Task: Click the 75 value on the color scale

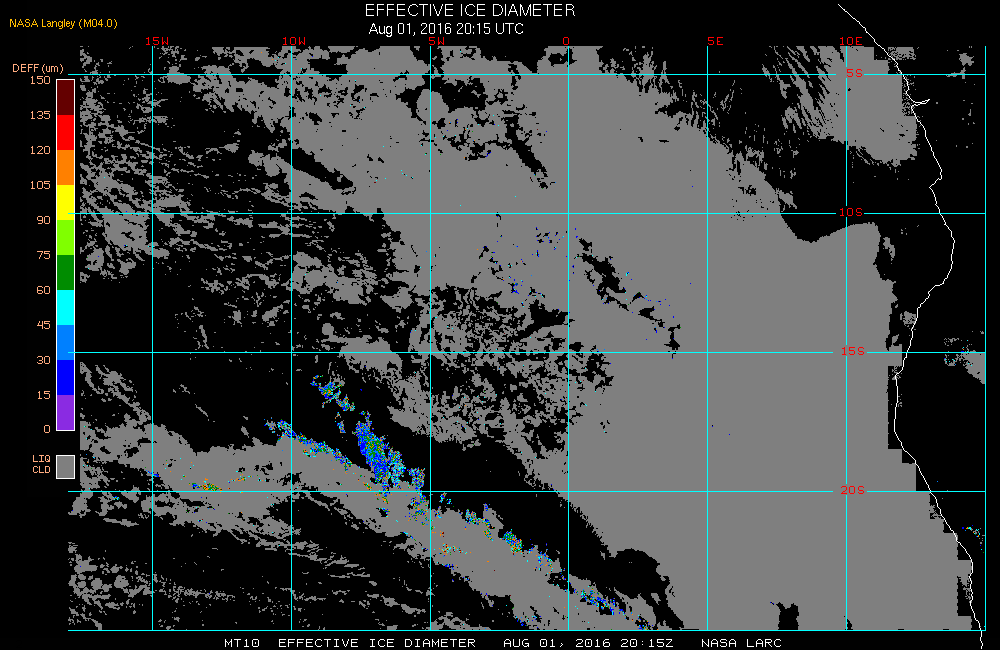Action: pyautogui.click(x=43, y=255)
